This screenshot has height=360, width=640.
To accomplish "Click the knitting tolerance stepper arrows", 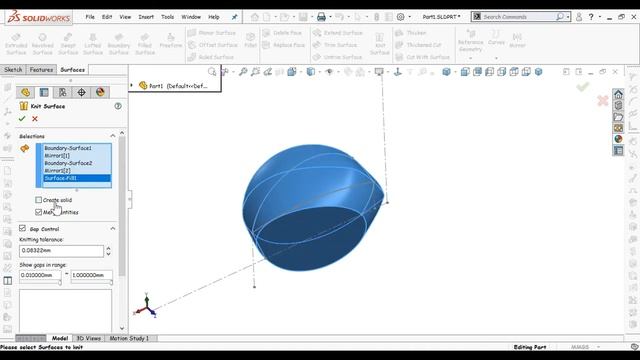I will (108, 251).
